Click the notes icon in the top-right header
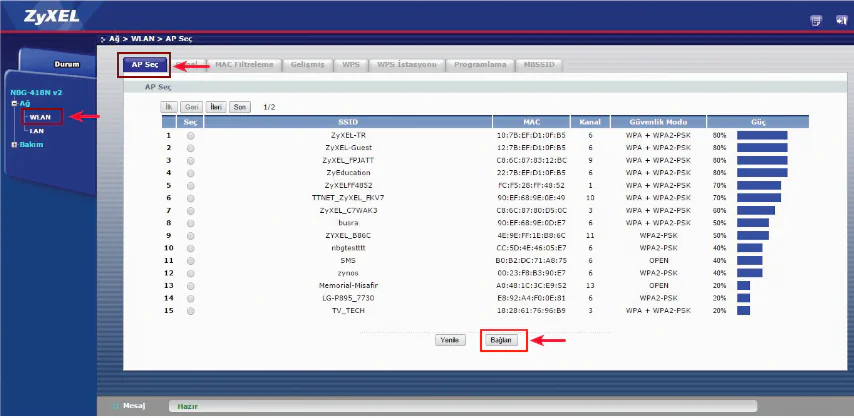The width and height of the screenshot is (854, 418). coord(815,19)
